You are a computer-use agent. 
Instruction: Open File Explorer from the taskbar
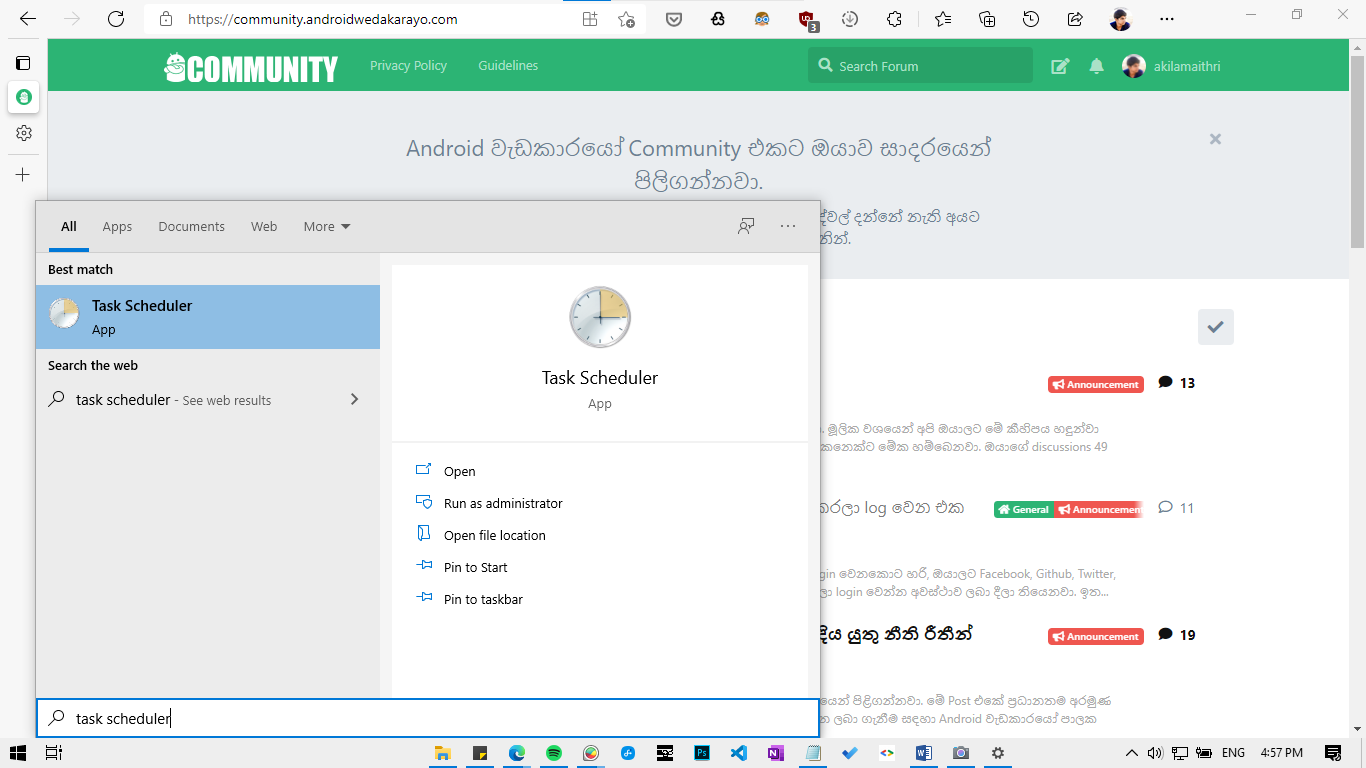click(443, 753)
